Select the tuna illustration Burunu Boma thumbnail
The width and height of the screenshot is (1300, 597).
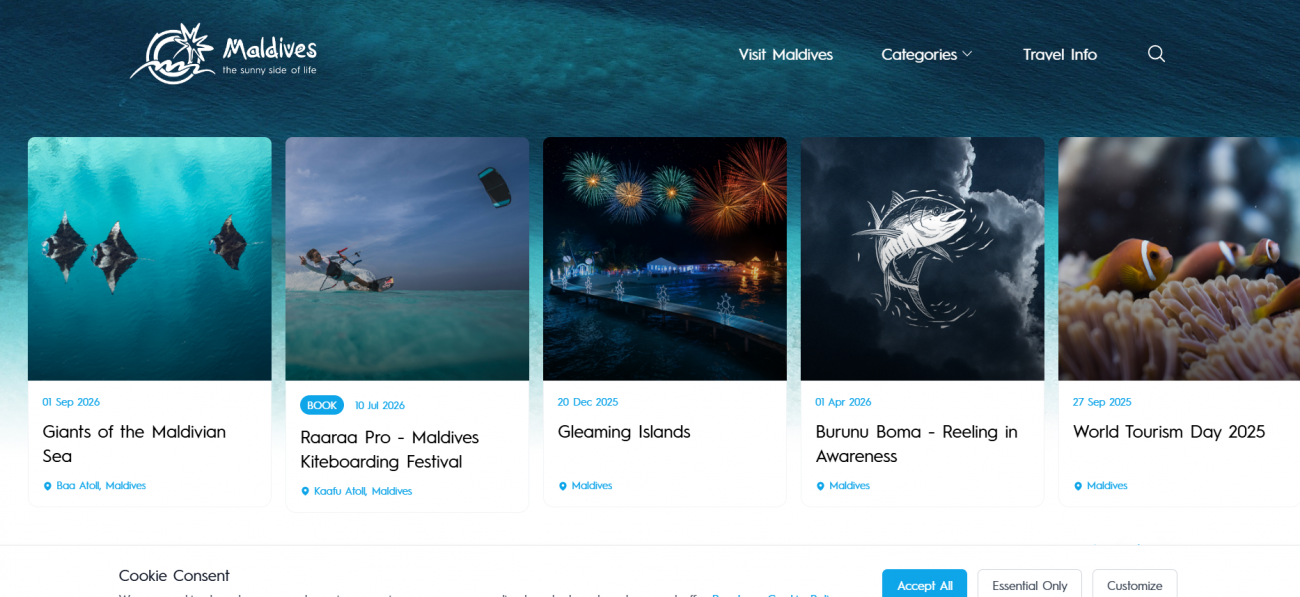[923, 259]
